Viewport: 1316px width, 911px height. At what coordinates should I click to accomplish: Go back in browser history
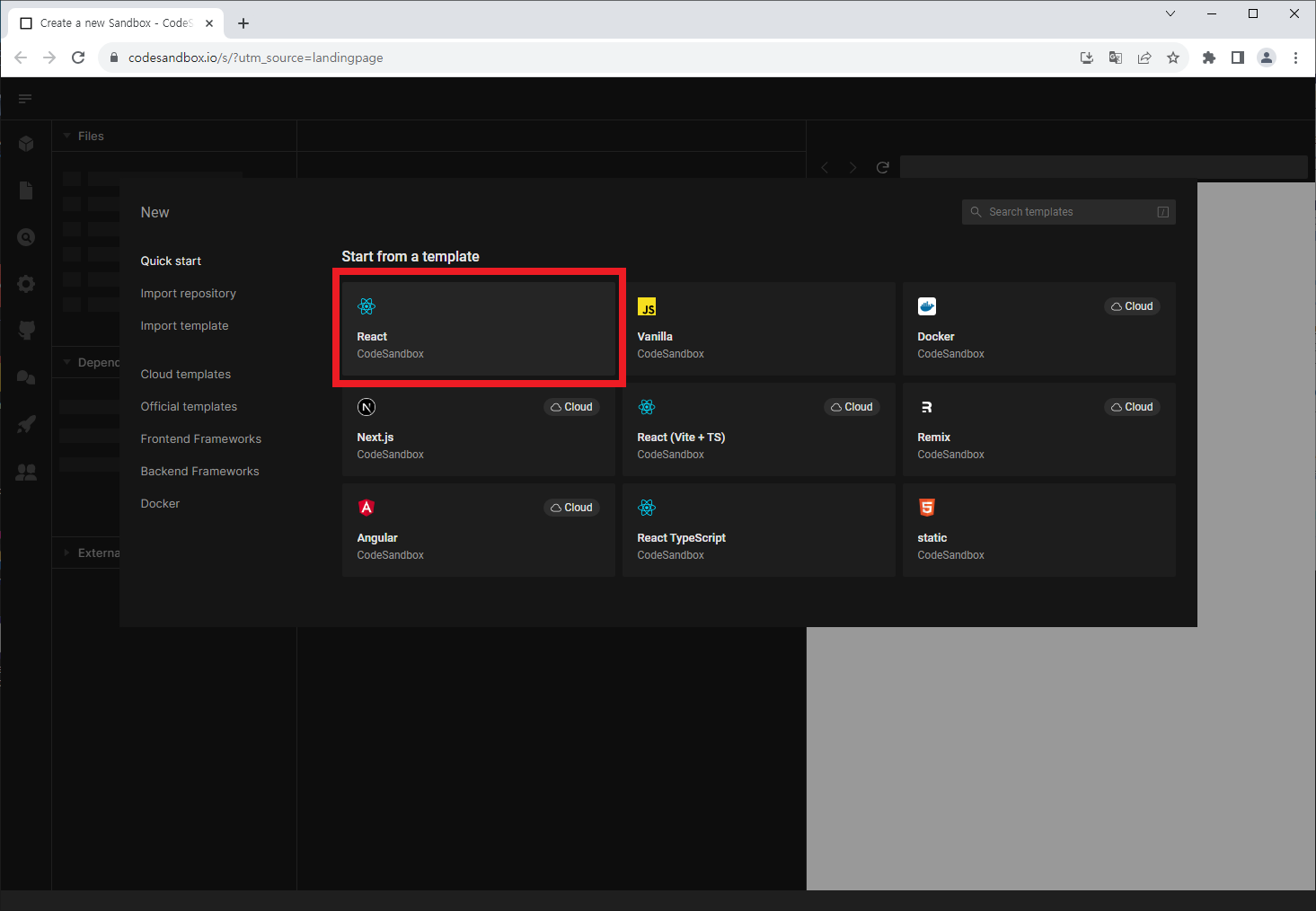point(21,57)
